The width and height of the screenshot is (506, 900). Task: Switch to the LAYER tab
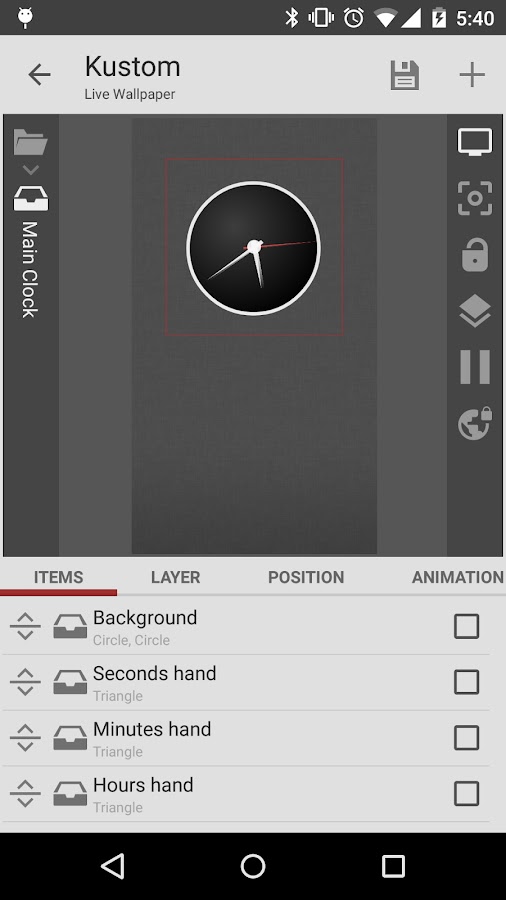[x=176, y=577]
